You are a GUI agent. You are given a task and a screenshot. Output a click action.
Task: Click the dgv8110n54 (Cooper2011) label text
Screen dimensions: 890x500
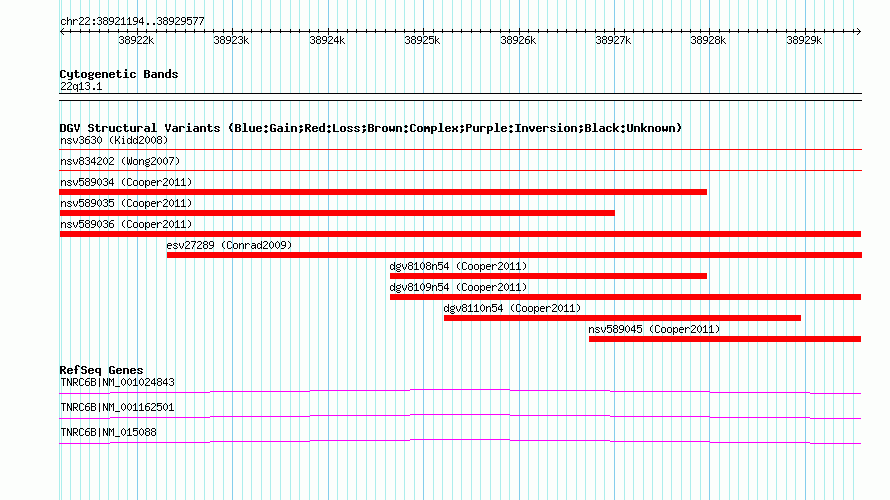[513, 308]
